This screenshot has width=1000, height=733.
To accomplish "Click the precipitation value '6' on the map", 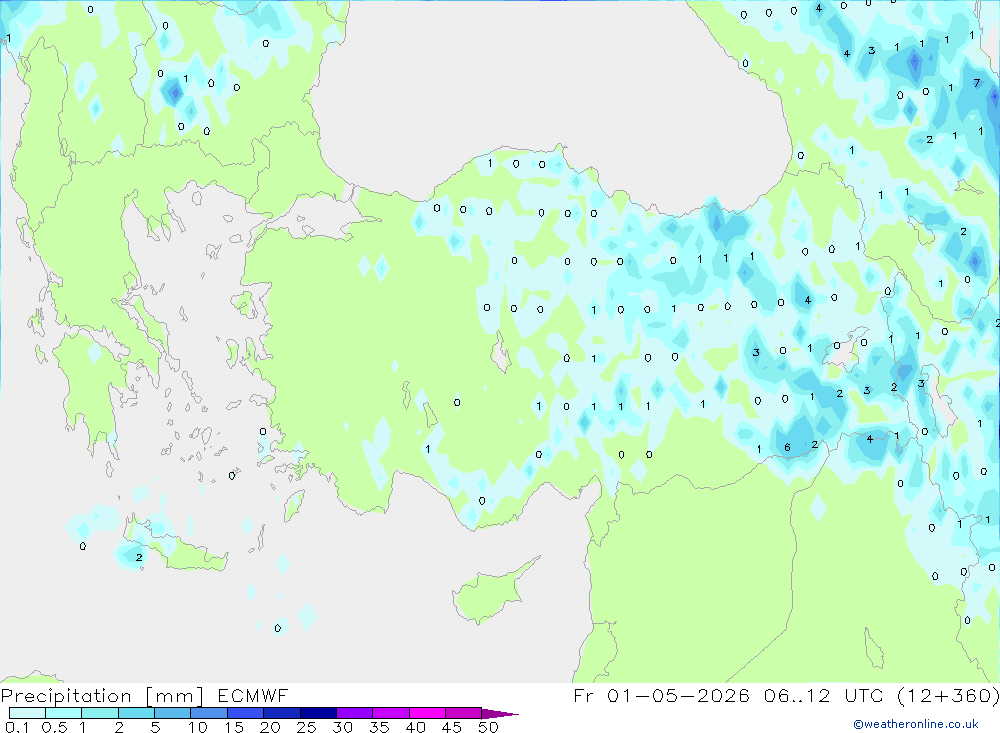I will [787, 447].
